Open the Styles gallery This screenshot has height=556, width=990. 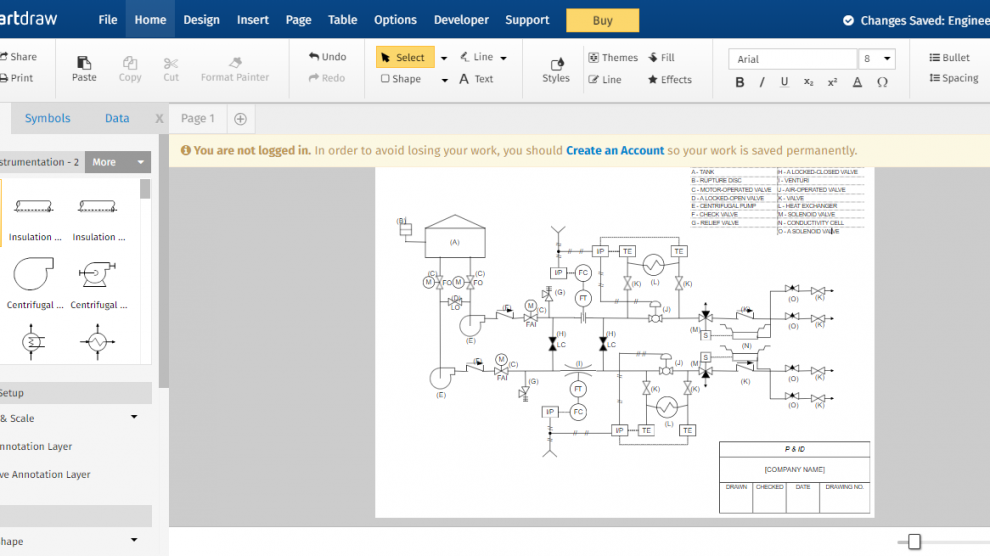[556, 70]
